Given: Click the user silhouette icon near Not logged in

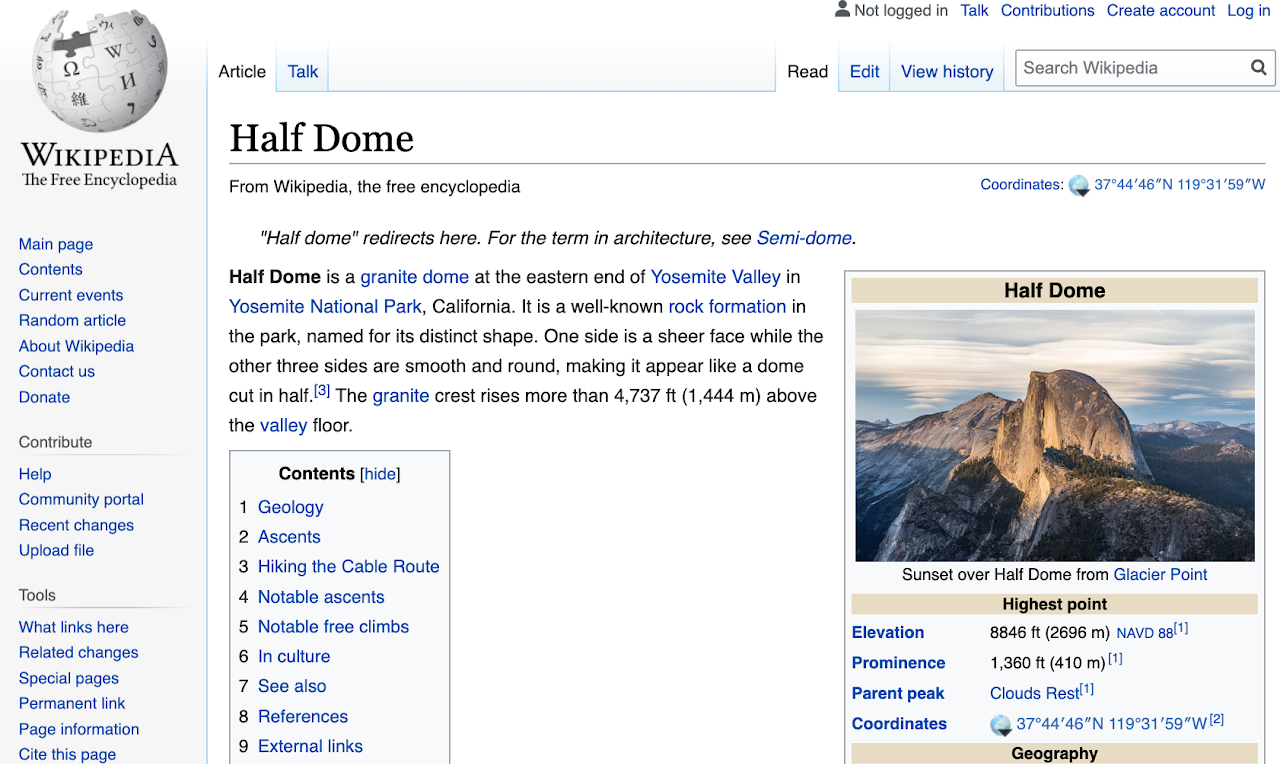Looking at the screenshot, I should (841, 9).
